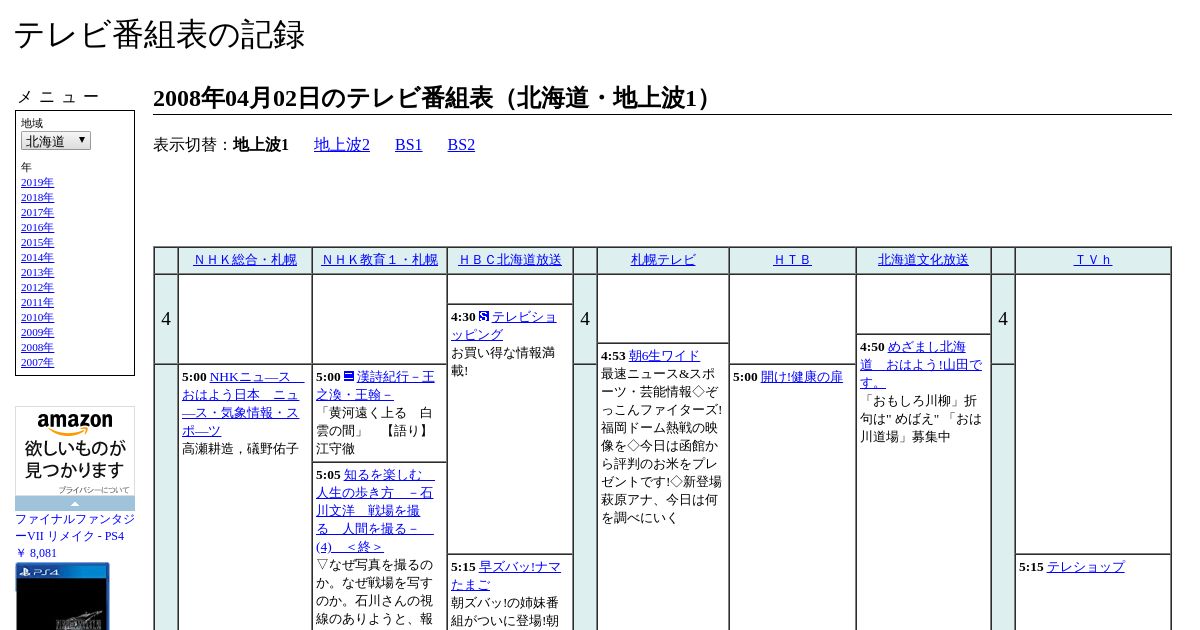Open the ＨＴＢ channel header
Screen dimensions: 1200x630
(792, 260)
